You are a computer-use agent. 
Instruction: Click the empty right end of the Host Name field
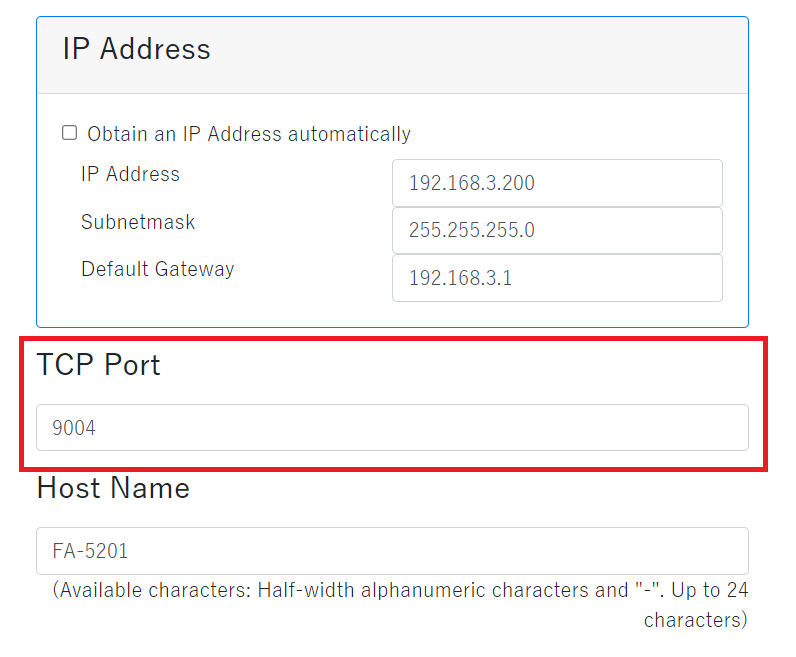(x=680, y=551)
